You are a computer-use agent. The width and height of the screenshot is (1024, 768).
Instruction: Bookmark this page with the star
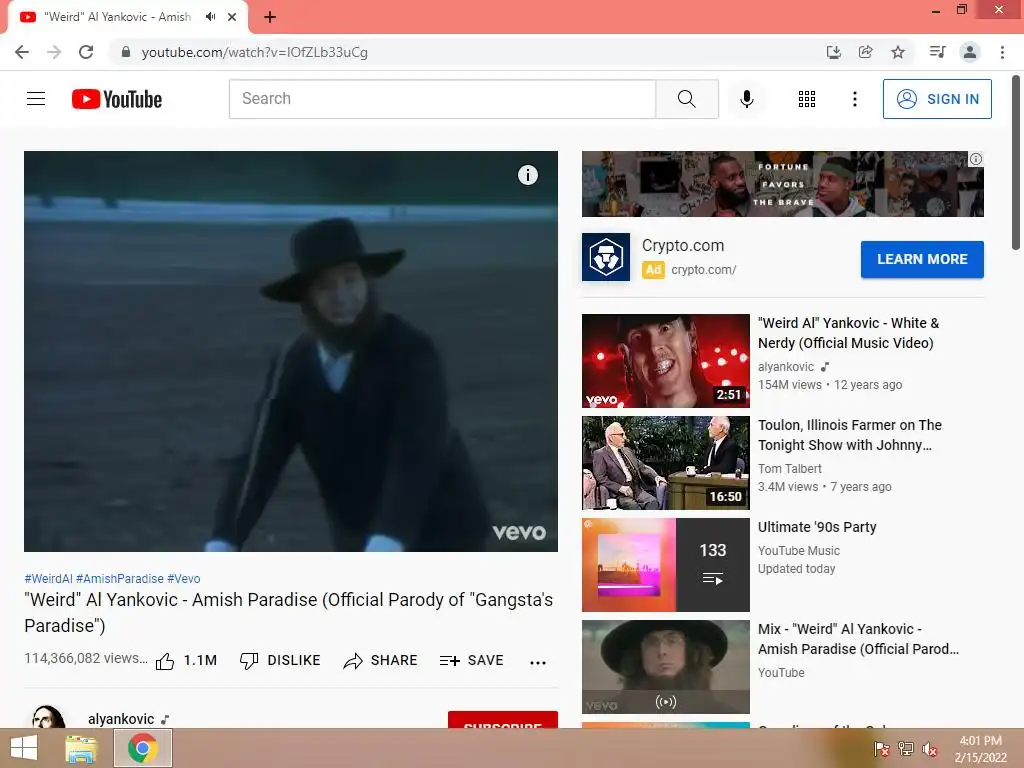(x=898, y=52)
